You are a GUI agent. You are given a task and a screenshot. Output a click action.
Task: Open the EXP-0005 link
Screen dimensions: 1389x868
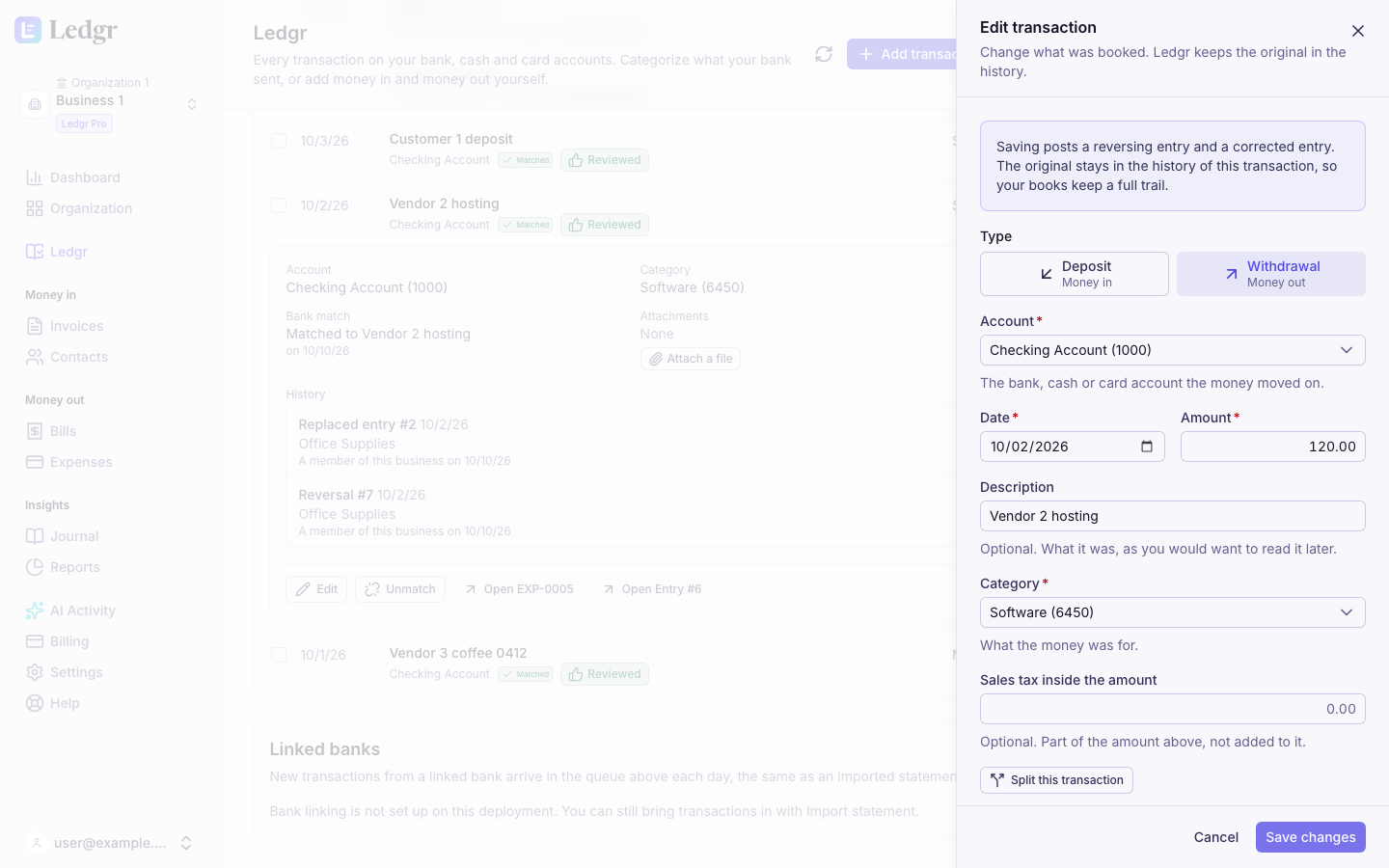click(519, 589)
